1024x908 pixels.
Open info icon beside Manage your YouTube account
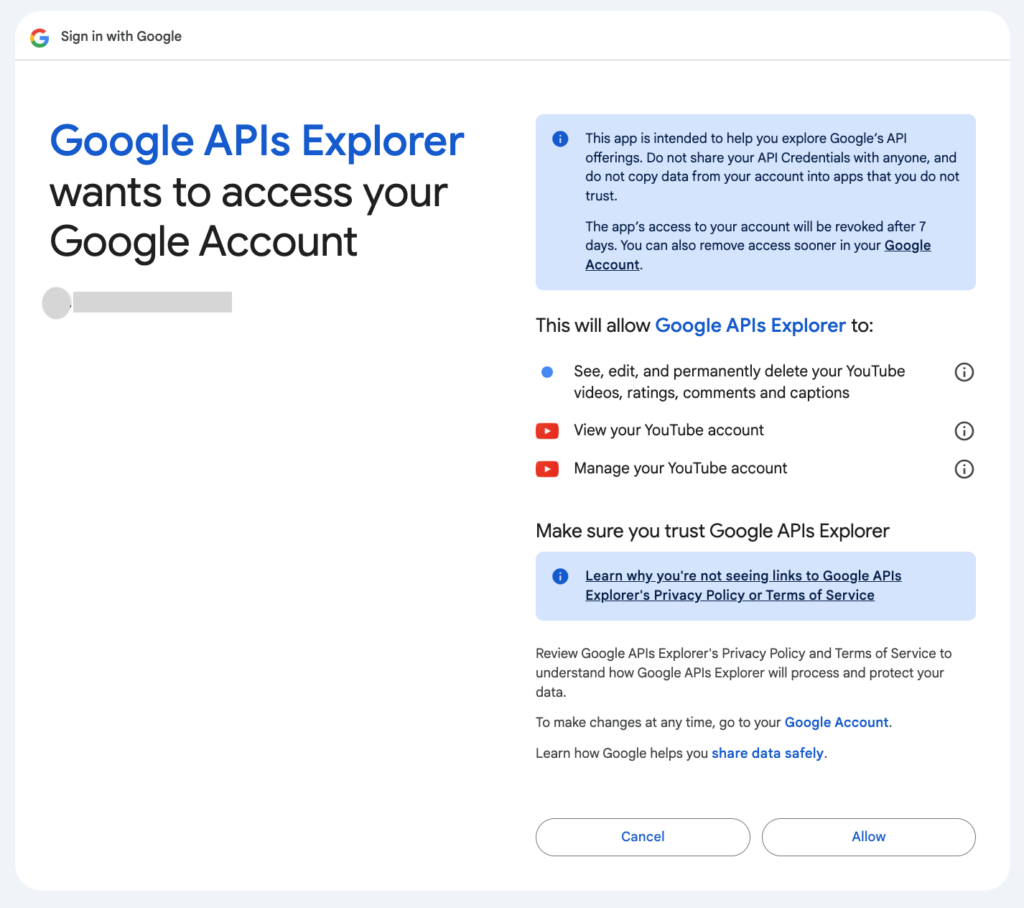[964, 469]
